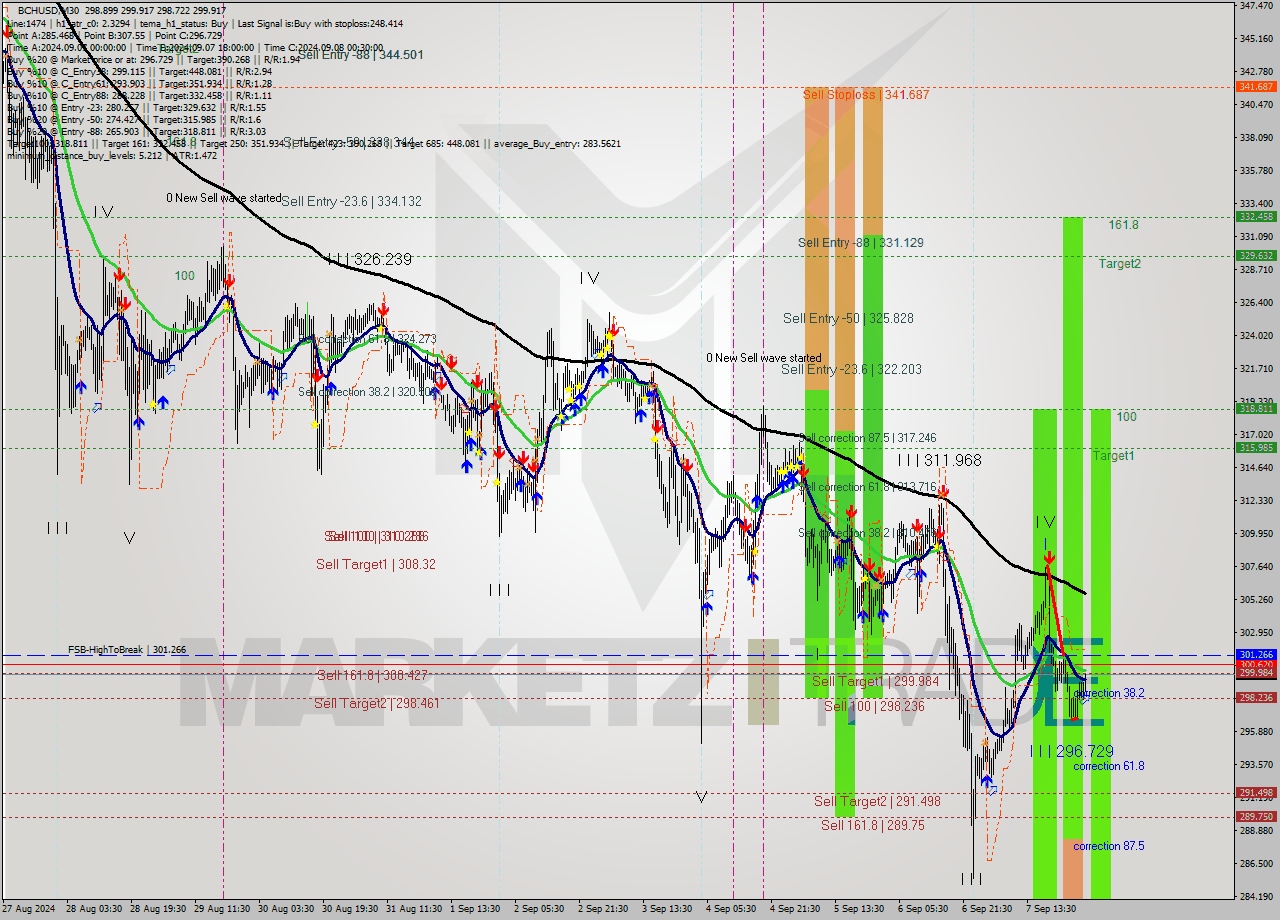
Task: Select the '7 Sep 13:30' time axis label
Action: (x=1051, y=909)
